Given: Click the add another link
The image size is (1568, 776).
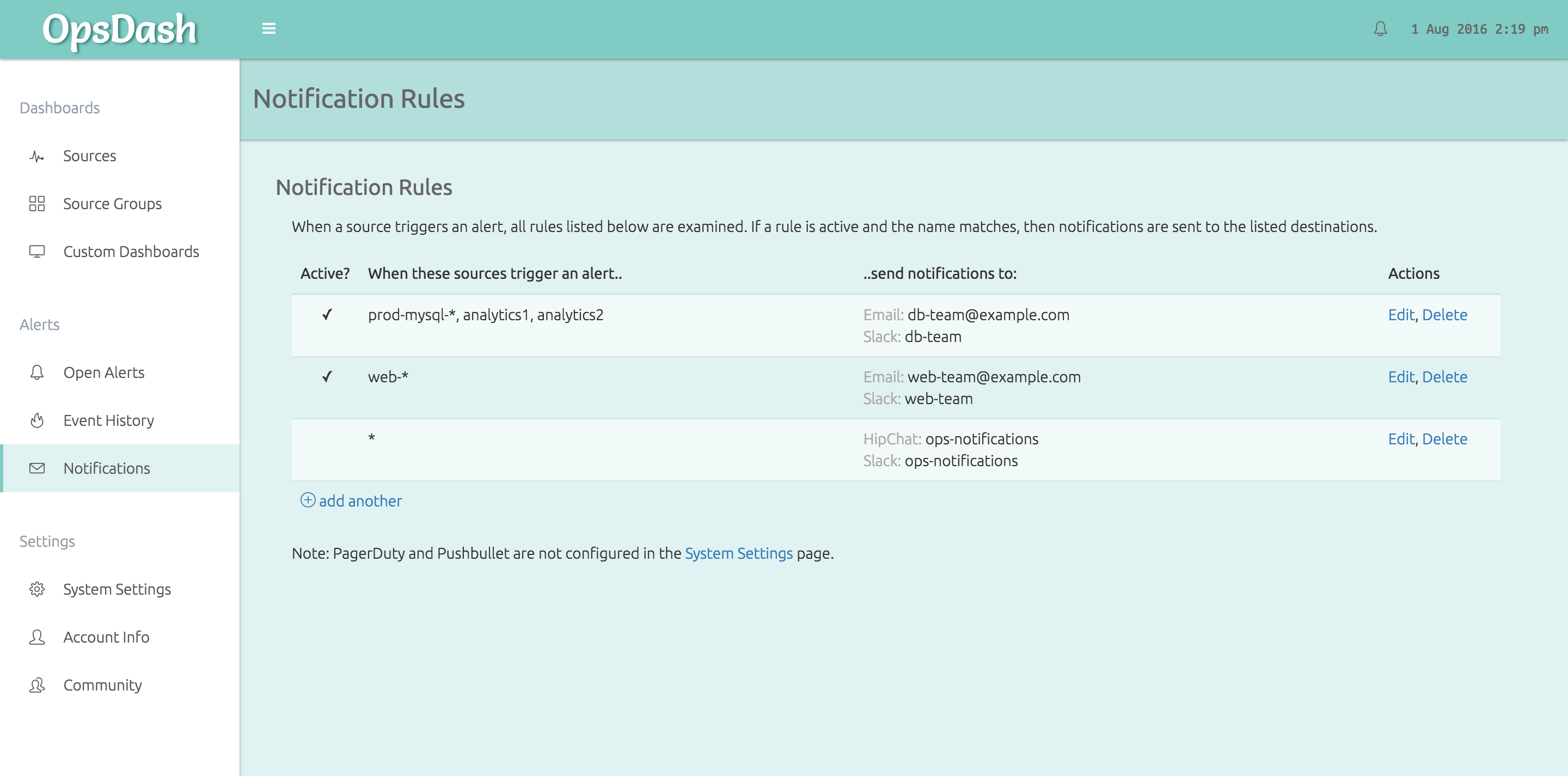Looking at the screenshot, I should coord(360,501).
